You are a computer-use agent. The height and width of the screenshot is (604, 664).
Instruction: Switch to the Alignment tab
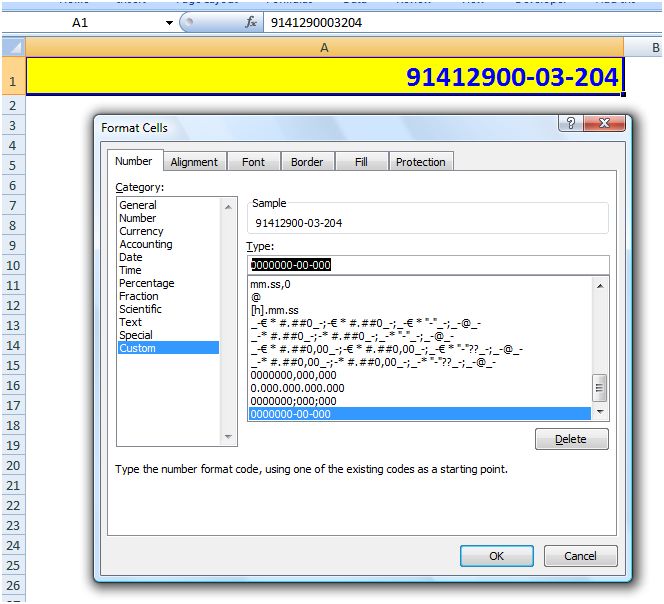tap(194, 162)
